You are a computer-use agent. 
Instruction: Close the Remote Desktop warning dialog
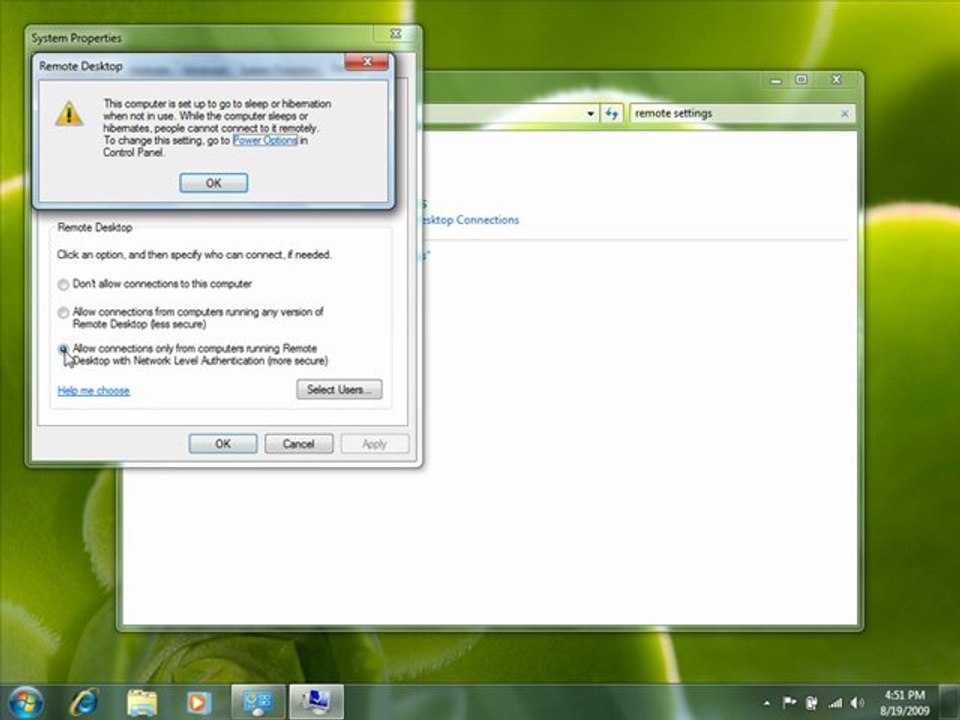pos(367,61)
